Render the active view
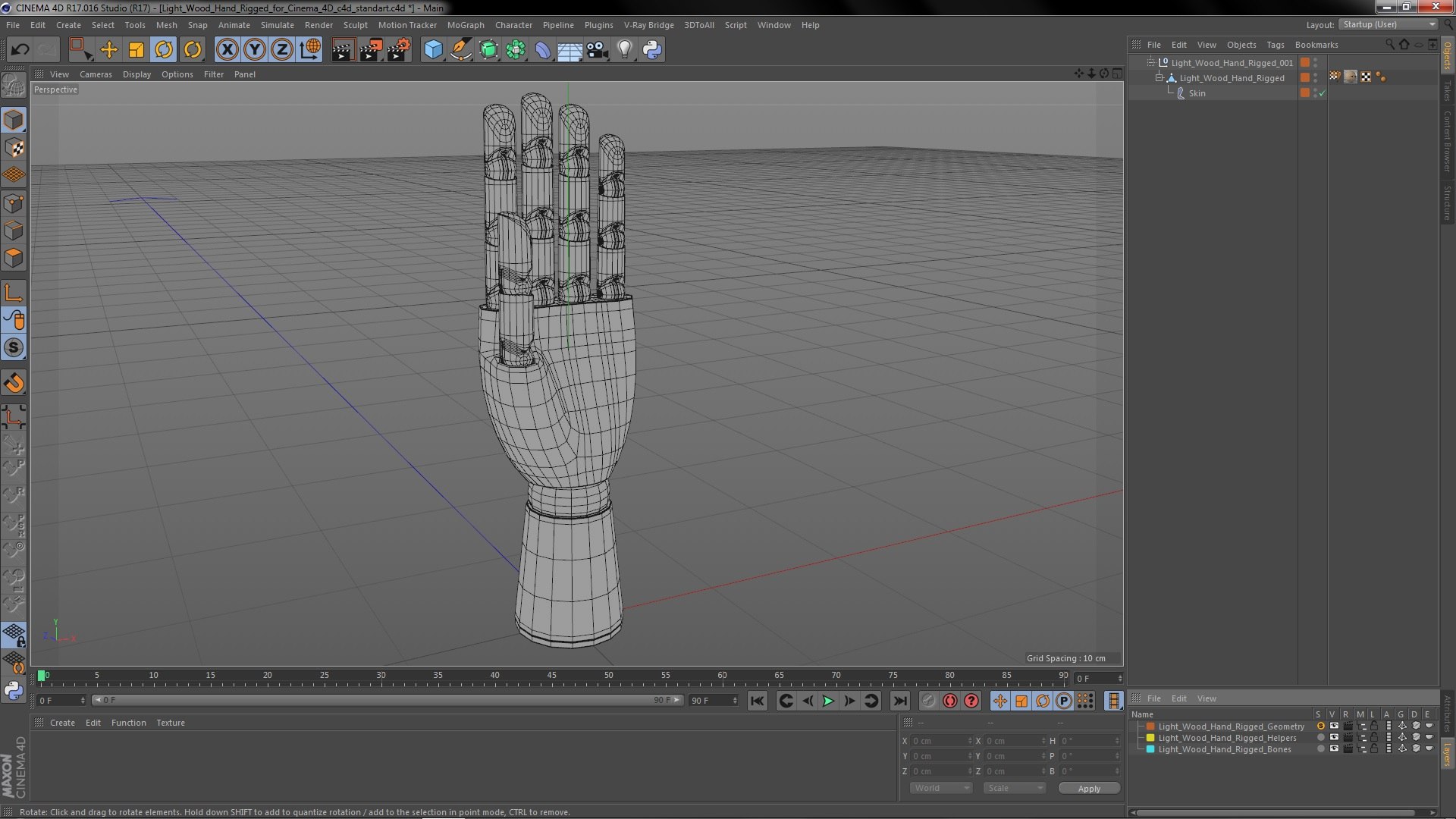 tap(342, 50)
